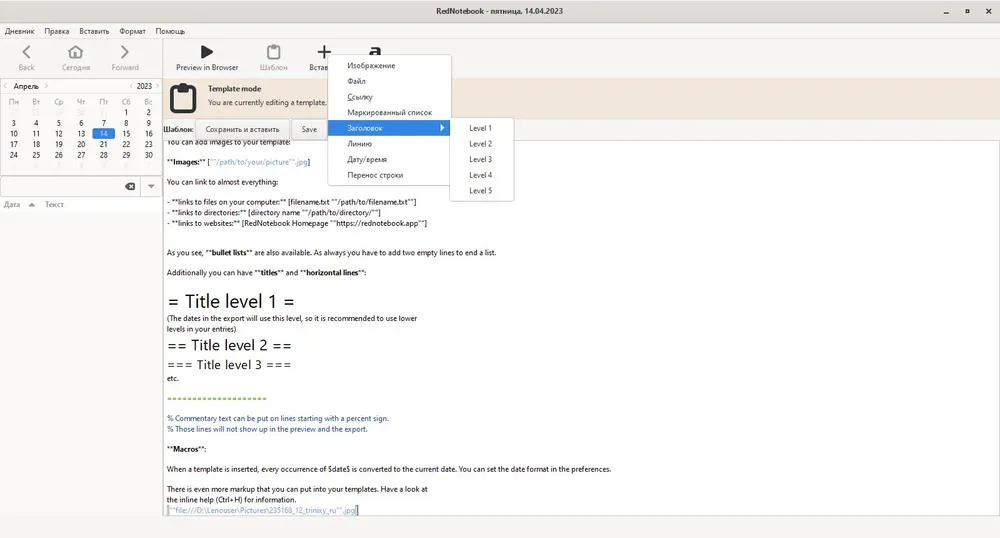
Task: Go to the previous year arrow beside 2023
Action: 131,86
